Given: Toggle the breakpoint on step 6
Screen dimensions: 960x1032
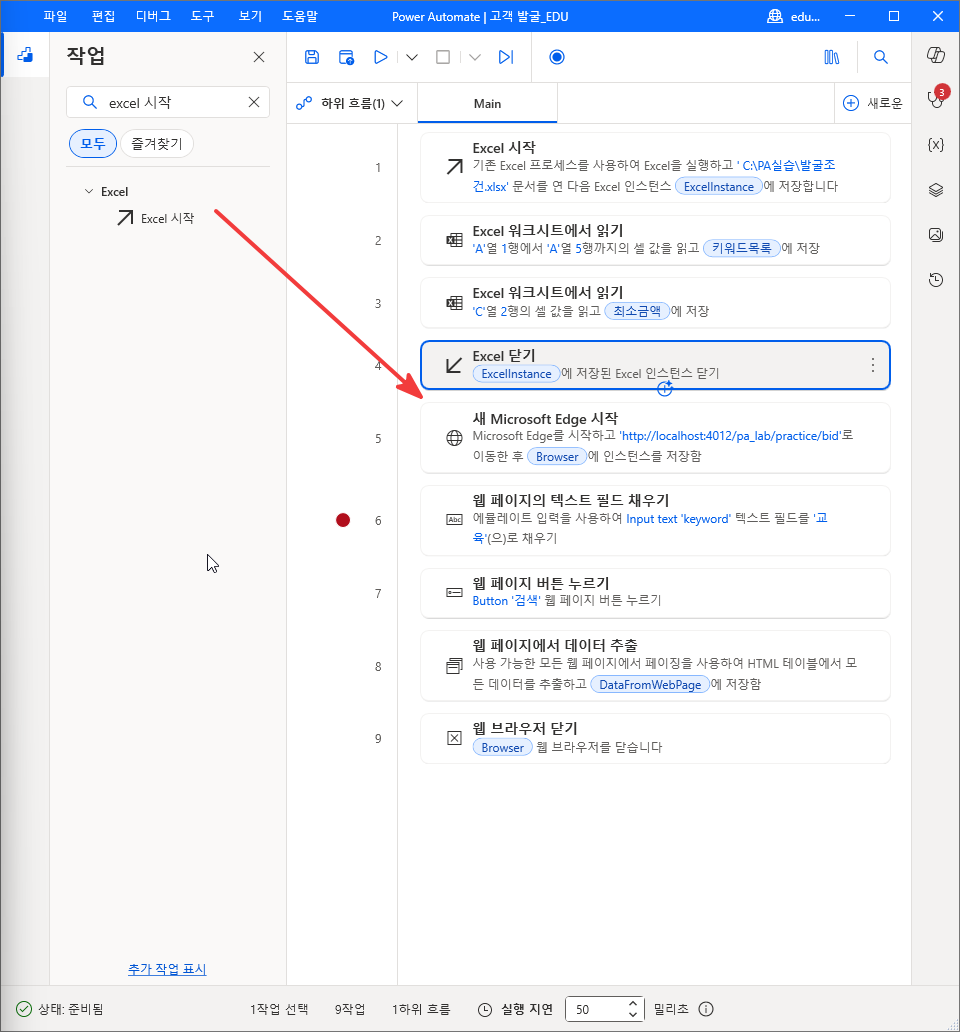Looking at the screenshot, I should click(343, 521).
